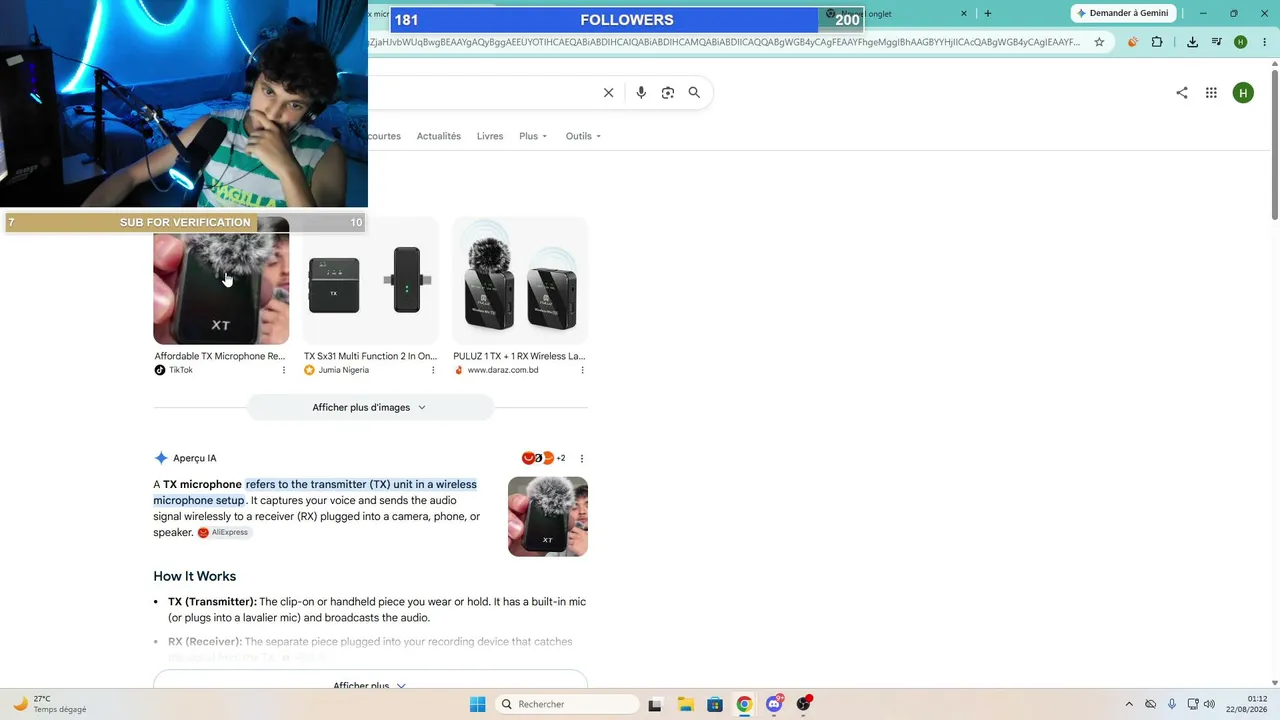1280x720 pixels.
Task: Show AI overview source icons +2
Action: (543, 458)
